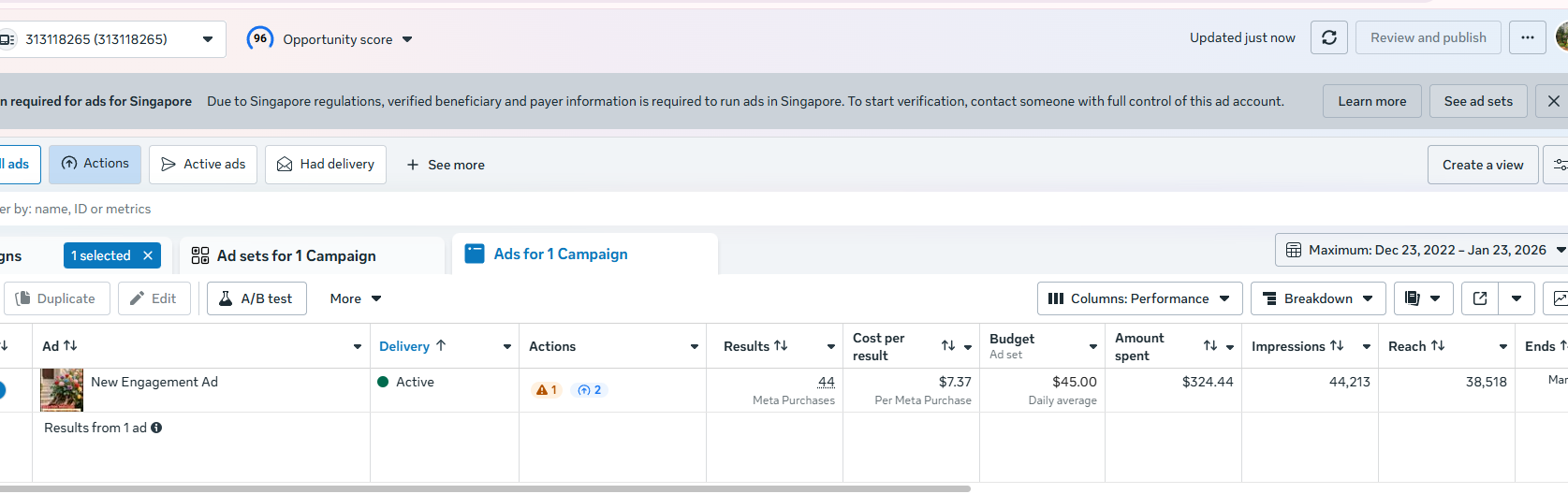Toggle the New Engagement Ad on/off switch
Image resolution: width=1568 pixels, height=494 pixels.
tap(1, 390)
